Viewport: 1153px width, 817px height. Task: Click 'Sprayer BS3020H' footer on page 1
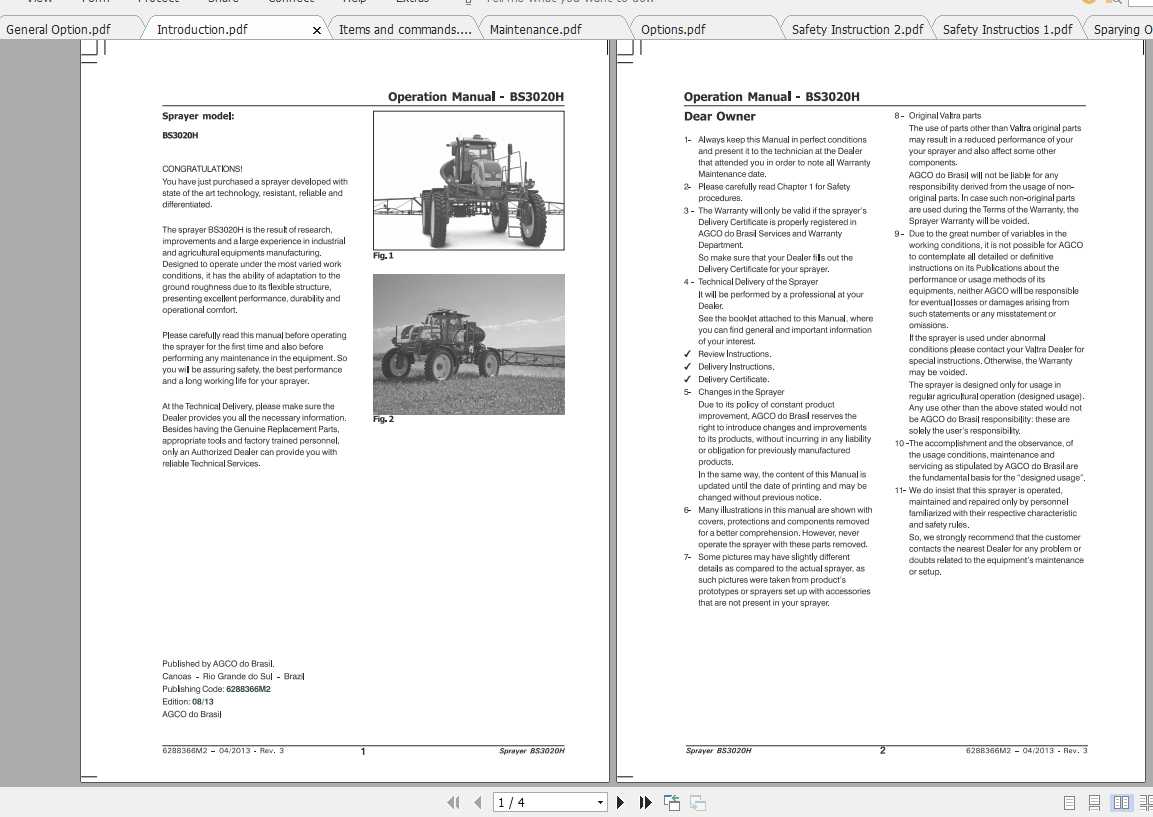532,751
